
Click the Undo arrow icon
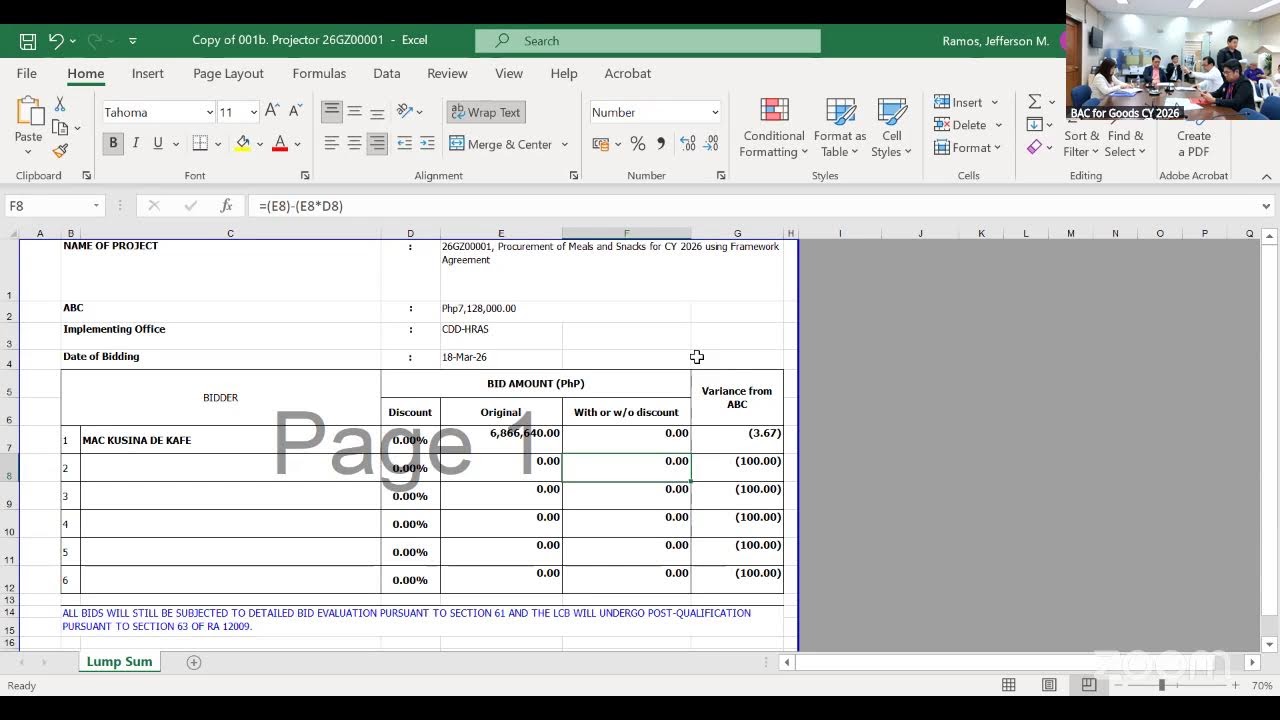pos(56,41)
